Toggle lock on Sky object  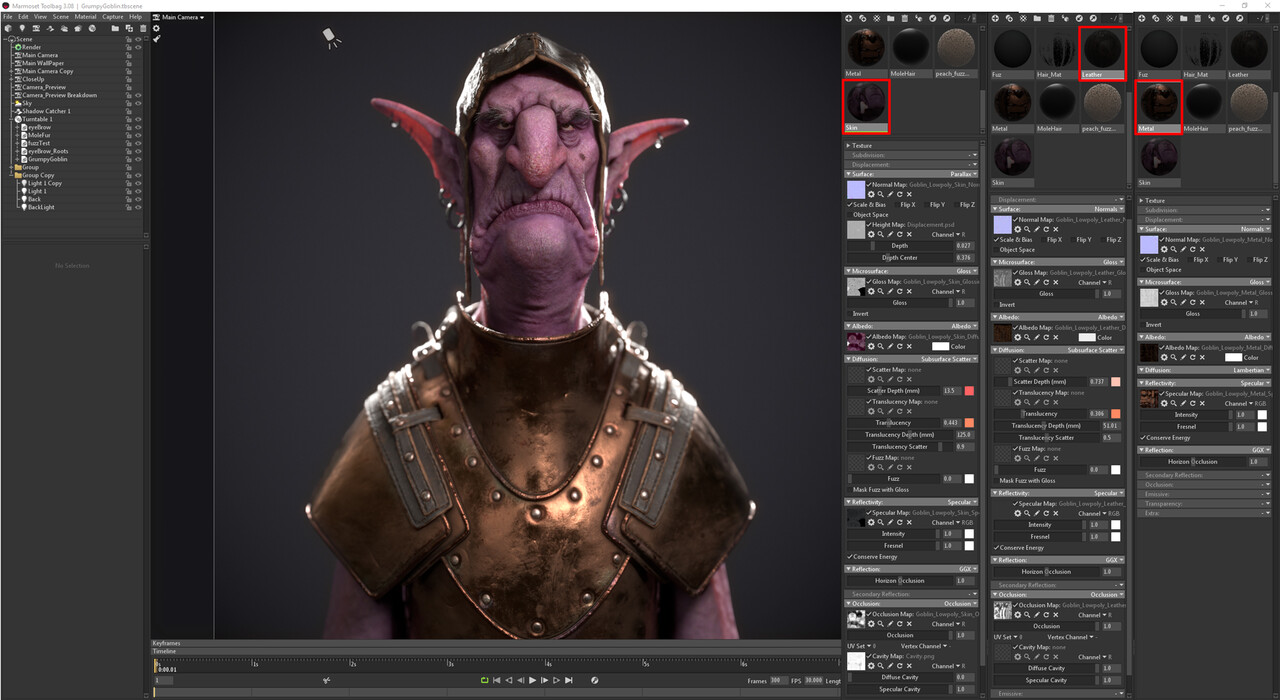129,103
